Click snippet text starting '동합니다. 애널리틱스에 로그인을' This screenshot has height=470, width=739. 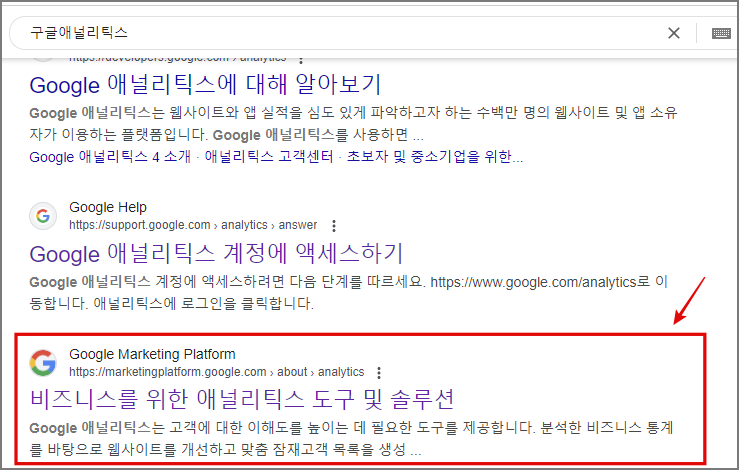172,303
